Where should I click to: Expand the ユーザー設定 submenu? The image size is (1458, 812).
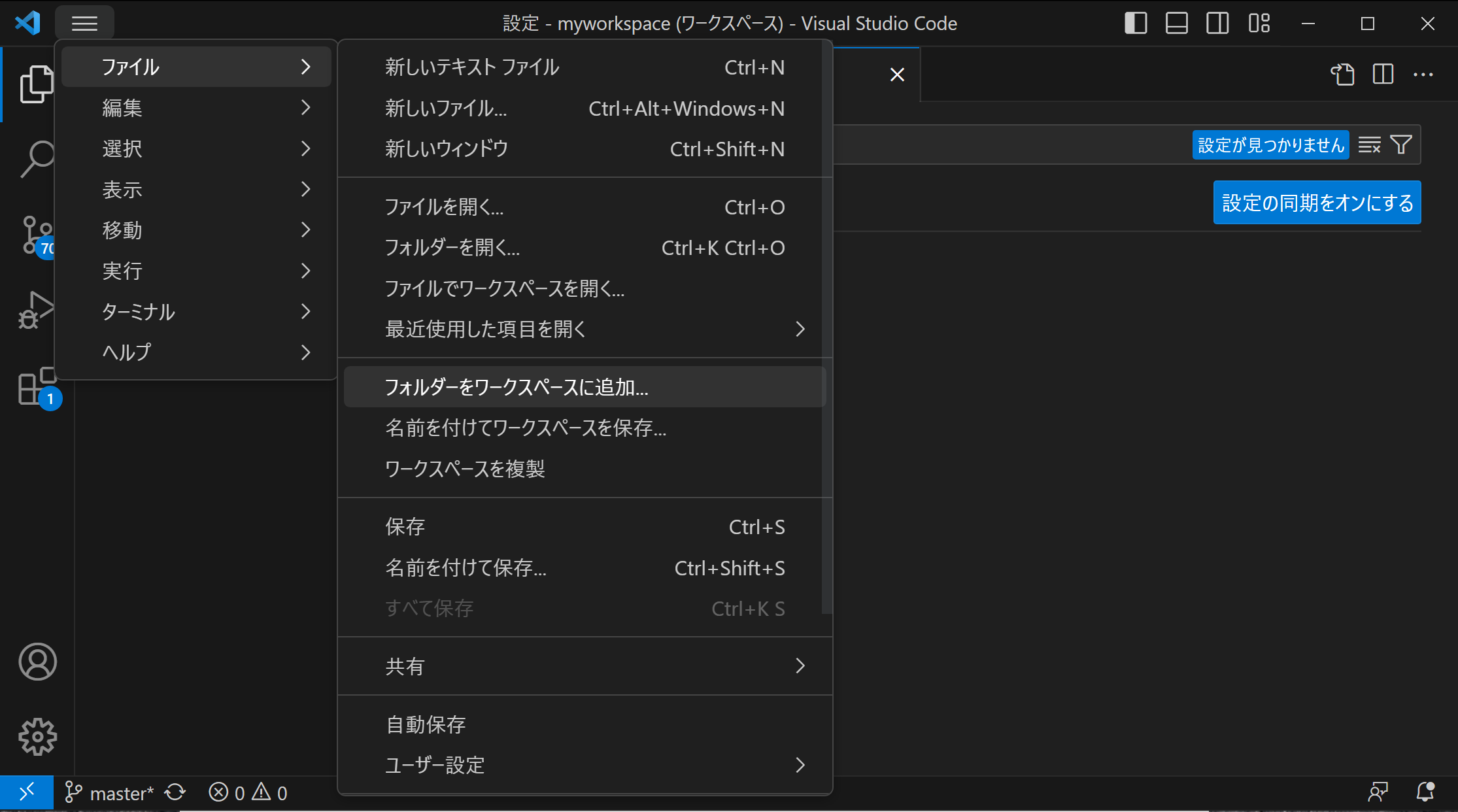[x=585, y=765]
